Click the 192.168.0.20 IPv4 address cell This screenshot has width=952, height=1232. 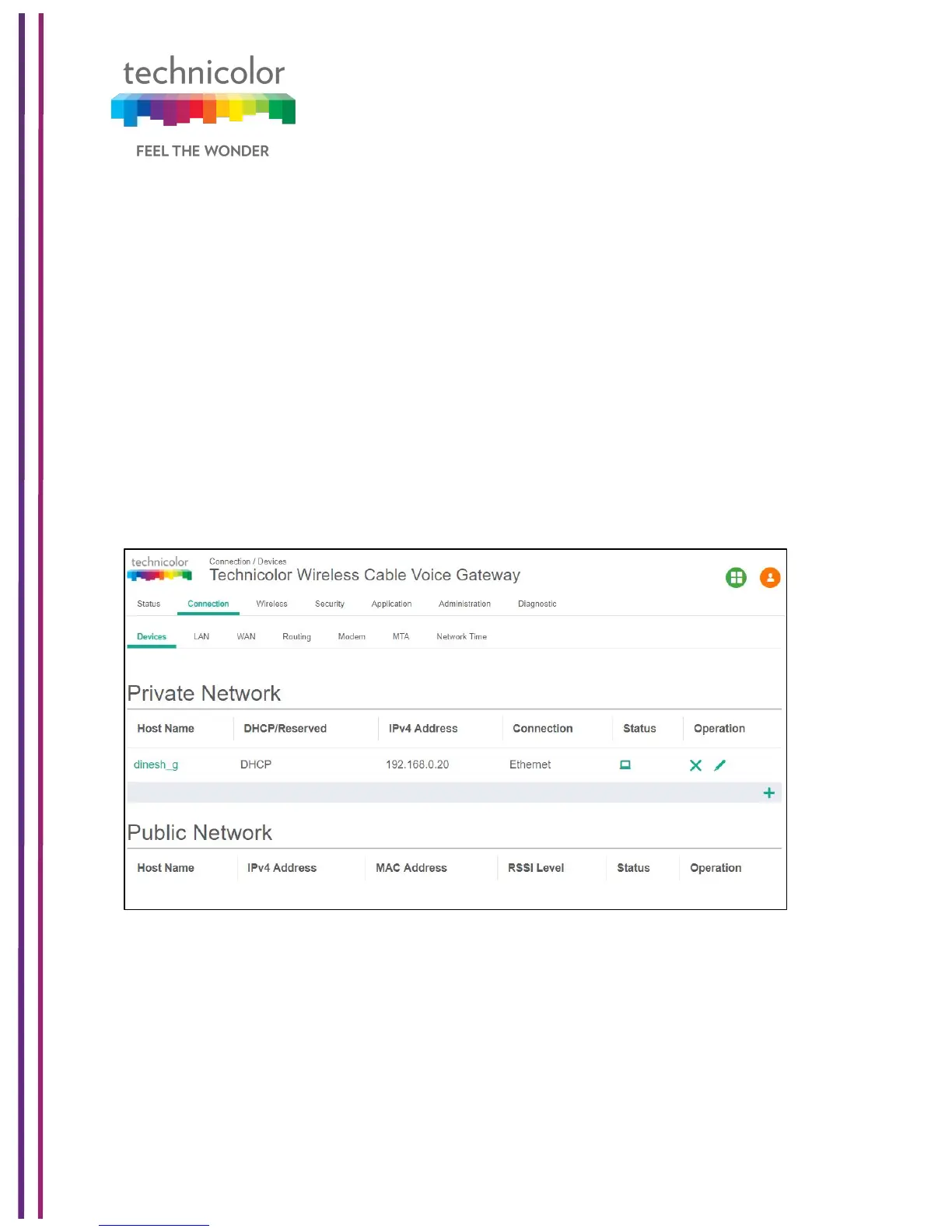tap(417, 765)
